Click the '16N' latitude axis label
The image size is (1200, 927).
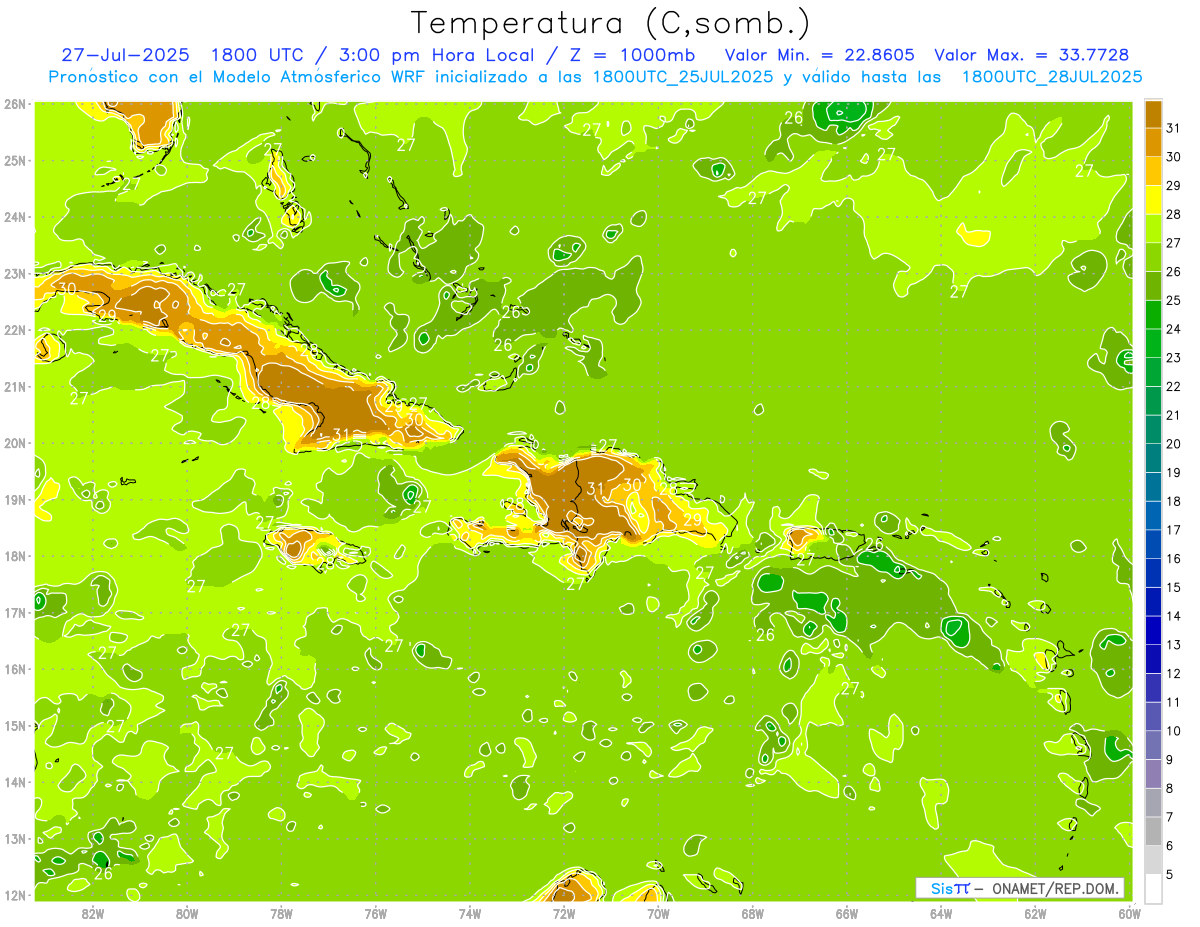point(15,669)
